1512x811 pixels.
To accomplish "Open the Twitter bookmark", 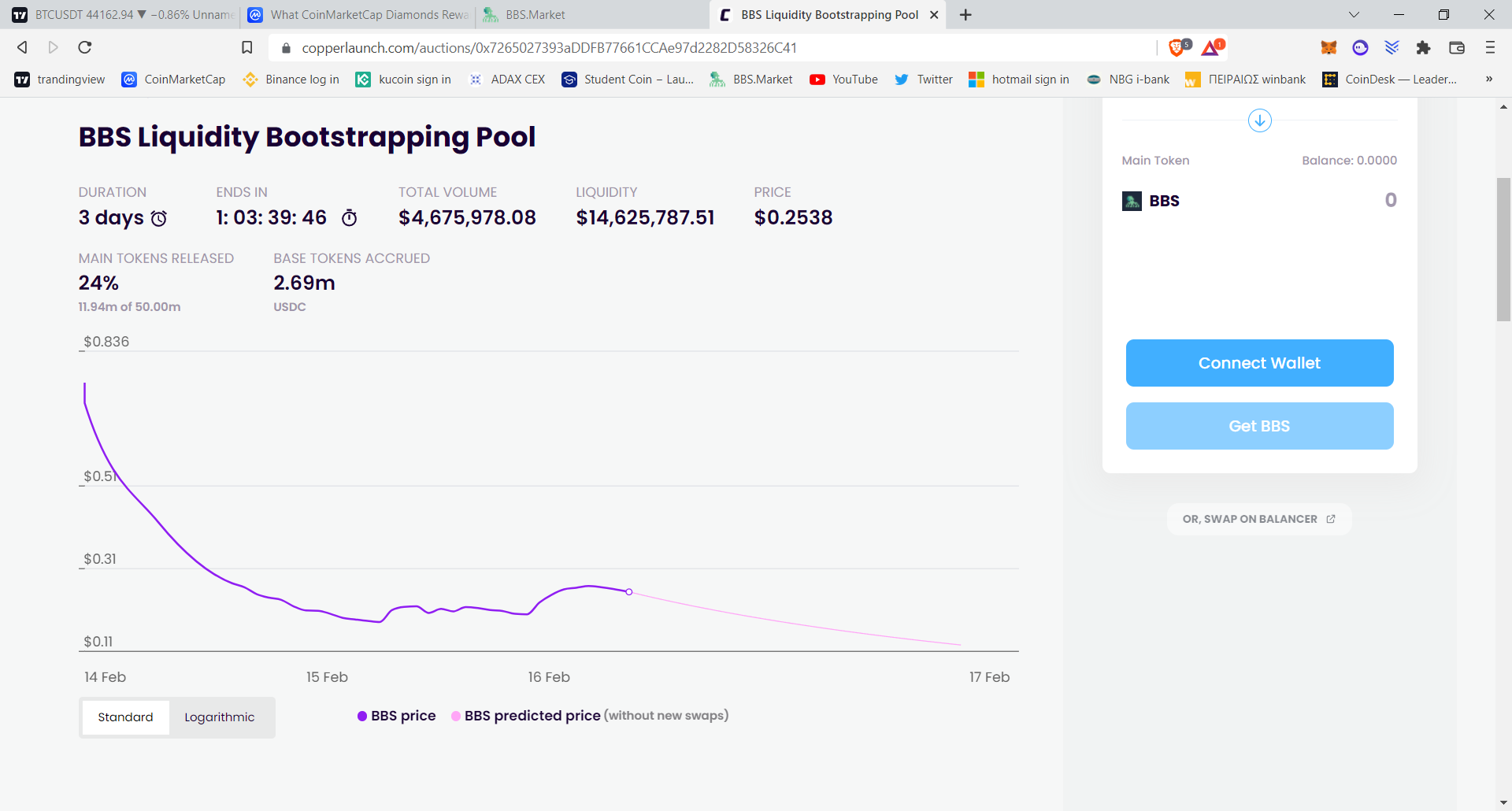I will (923, 79).
